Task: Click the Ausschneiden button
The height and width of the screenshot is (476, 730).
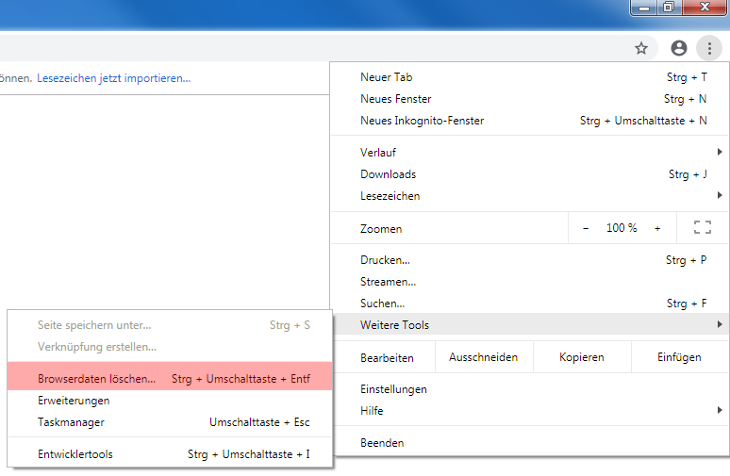Action: point(484,357)
